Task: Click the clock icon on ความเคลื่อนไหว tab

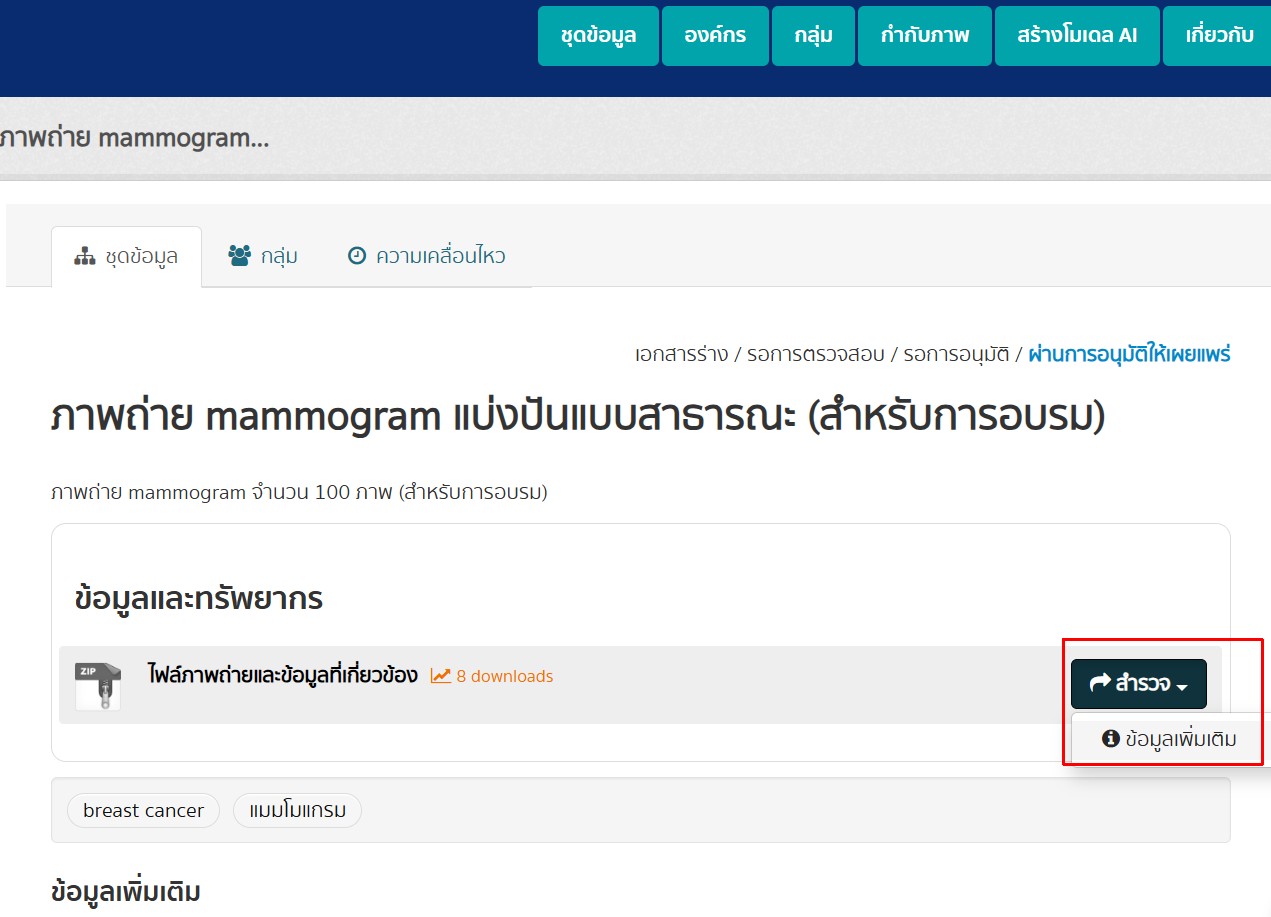Action: (x=358, y=255)
